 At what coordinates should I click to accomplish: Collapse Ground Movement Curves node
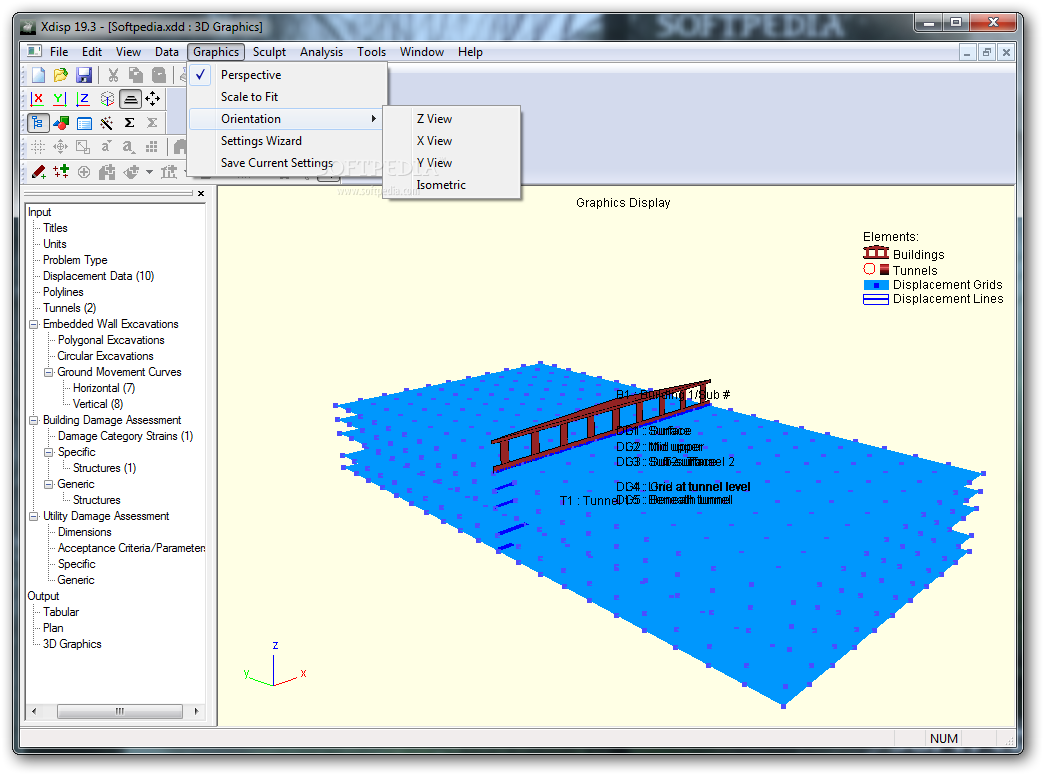[49, 372]
